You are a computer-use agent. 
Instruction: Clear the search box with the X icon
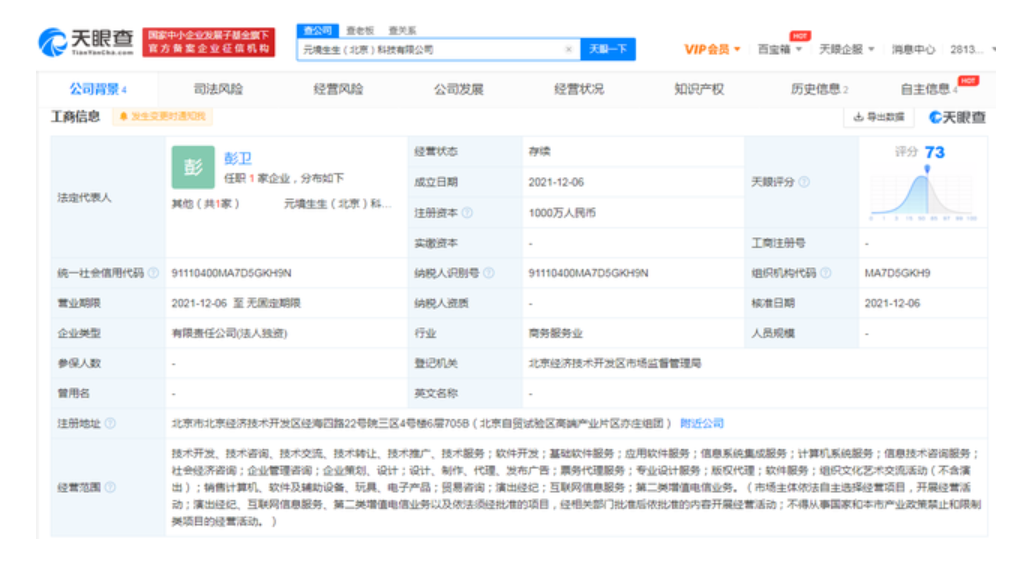click(569, 49)
